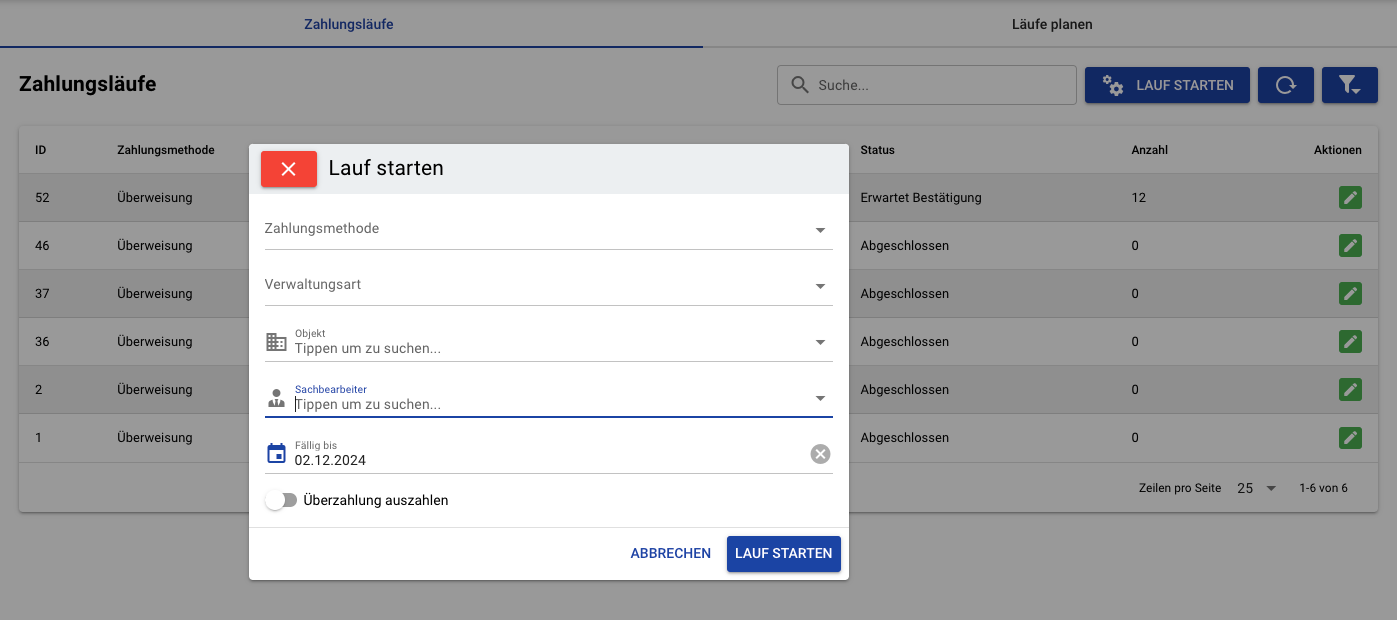Click the calendar icon next to Fällig bis
Image resolution: width=1397 pixels, height=620 pixels.
click(x=276, y=454)
